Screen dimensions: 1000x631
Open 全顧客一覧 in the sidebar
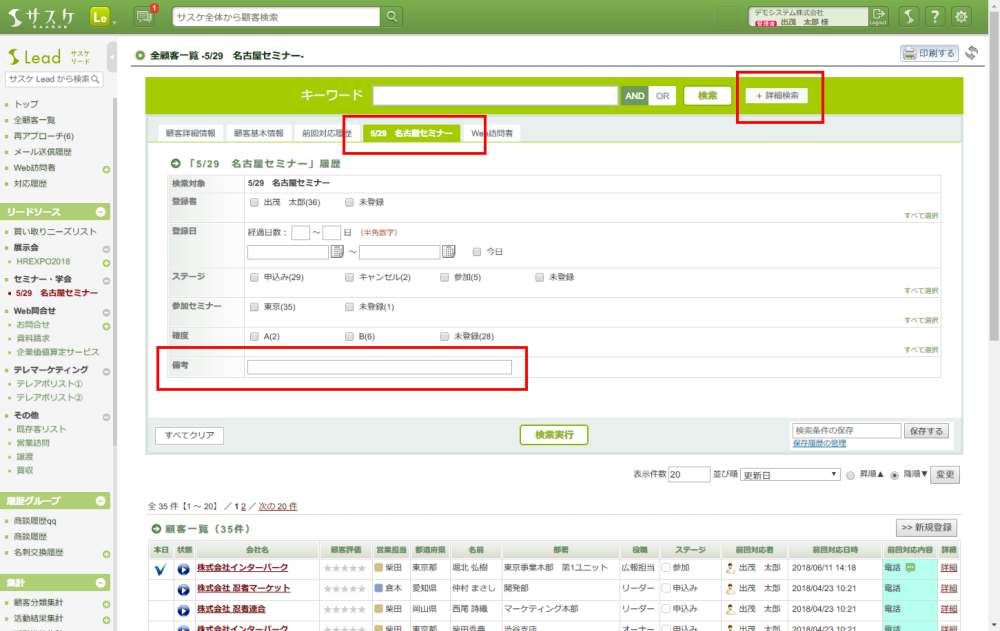35,120
